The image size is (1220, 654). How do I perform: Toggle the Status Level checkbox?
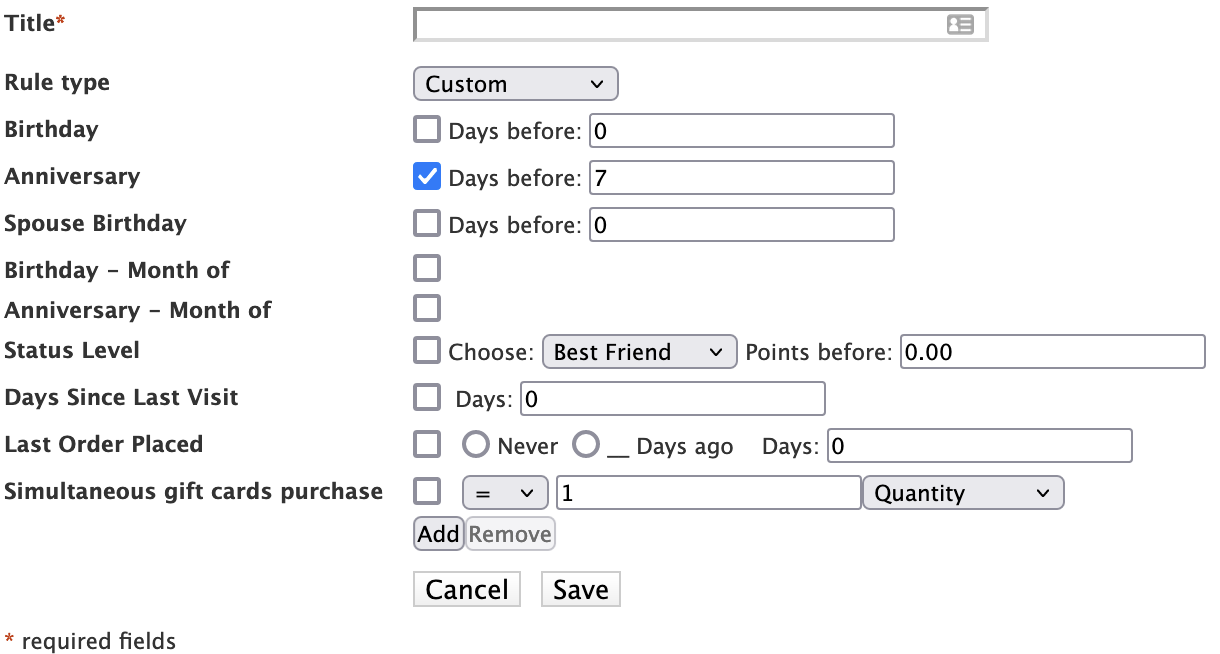pos(427,350)
